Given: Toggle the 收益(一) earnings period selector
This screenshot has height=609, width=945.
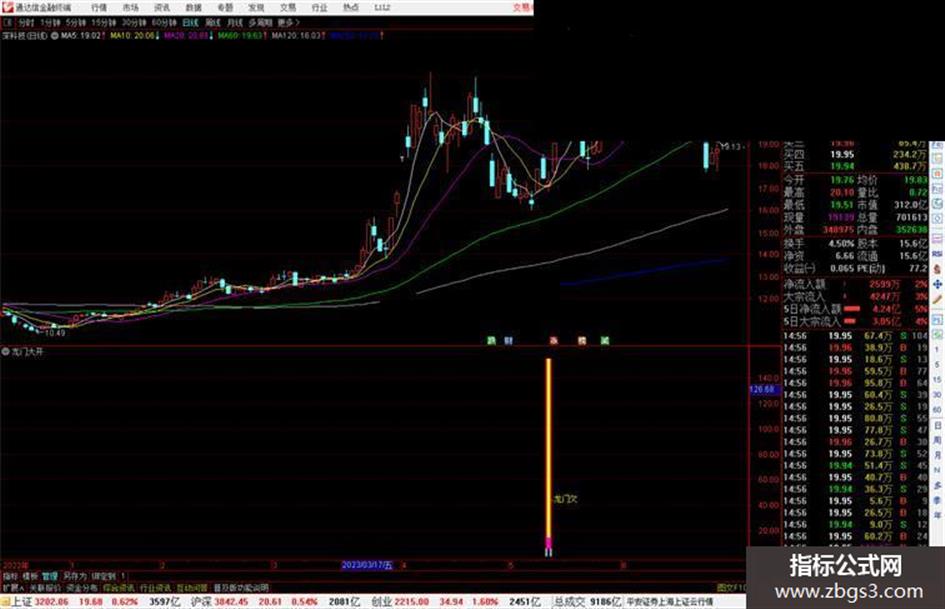Looking at the screenshot, I should tap(799, 268).
